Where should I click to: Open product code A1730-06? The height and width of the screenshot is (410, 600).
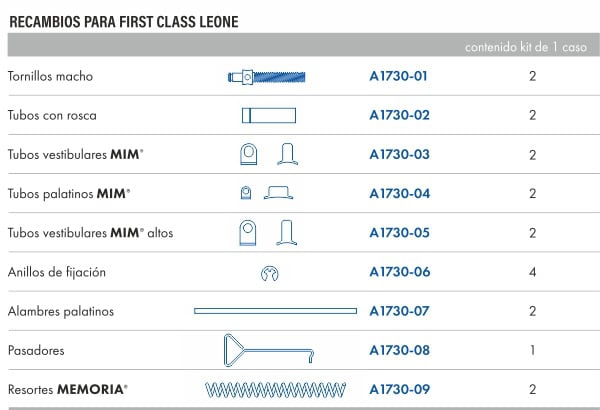click(400, 272)
